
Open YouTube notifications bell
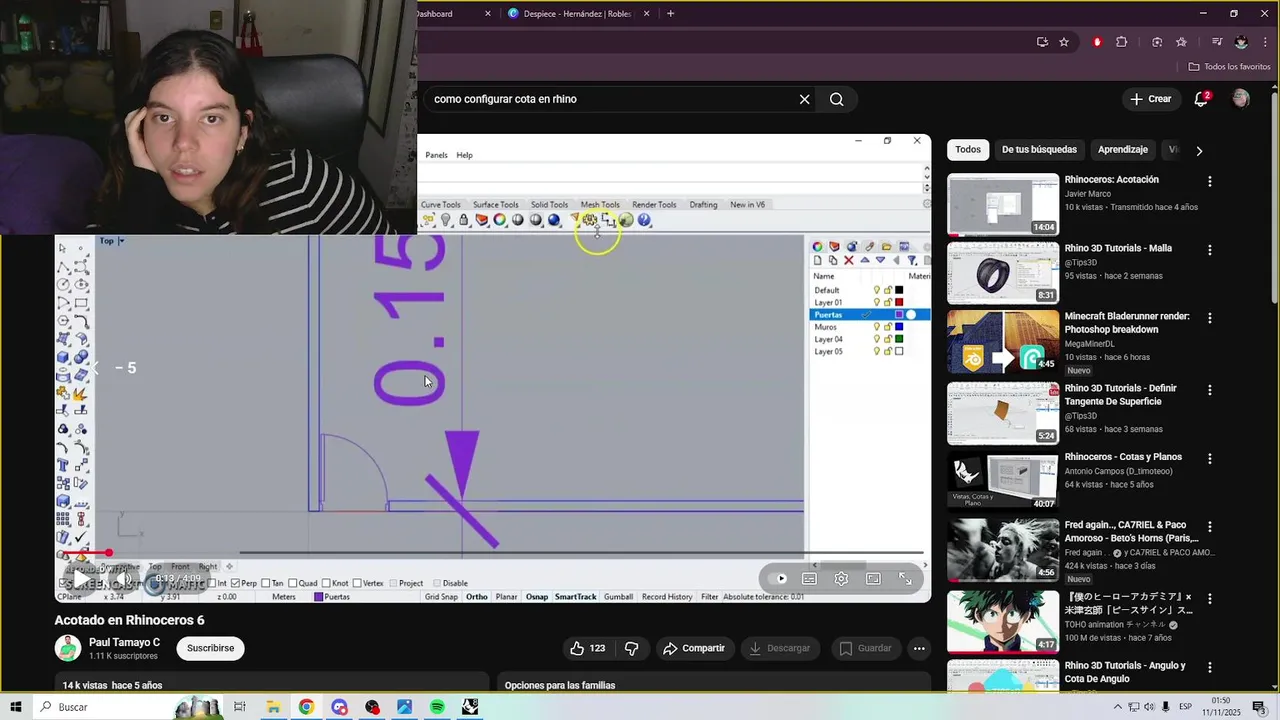coord(1201,99)
